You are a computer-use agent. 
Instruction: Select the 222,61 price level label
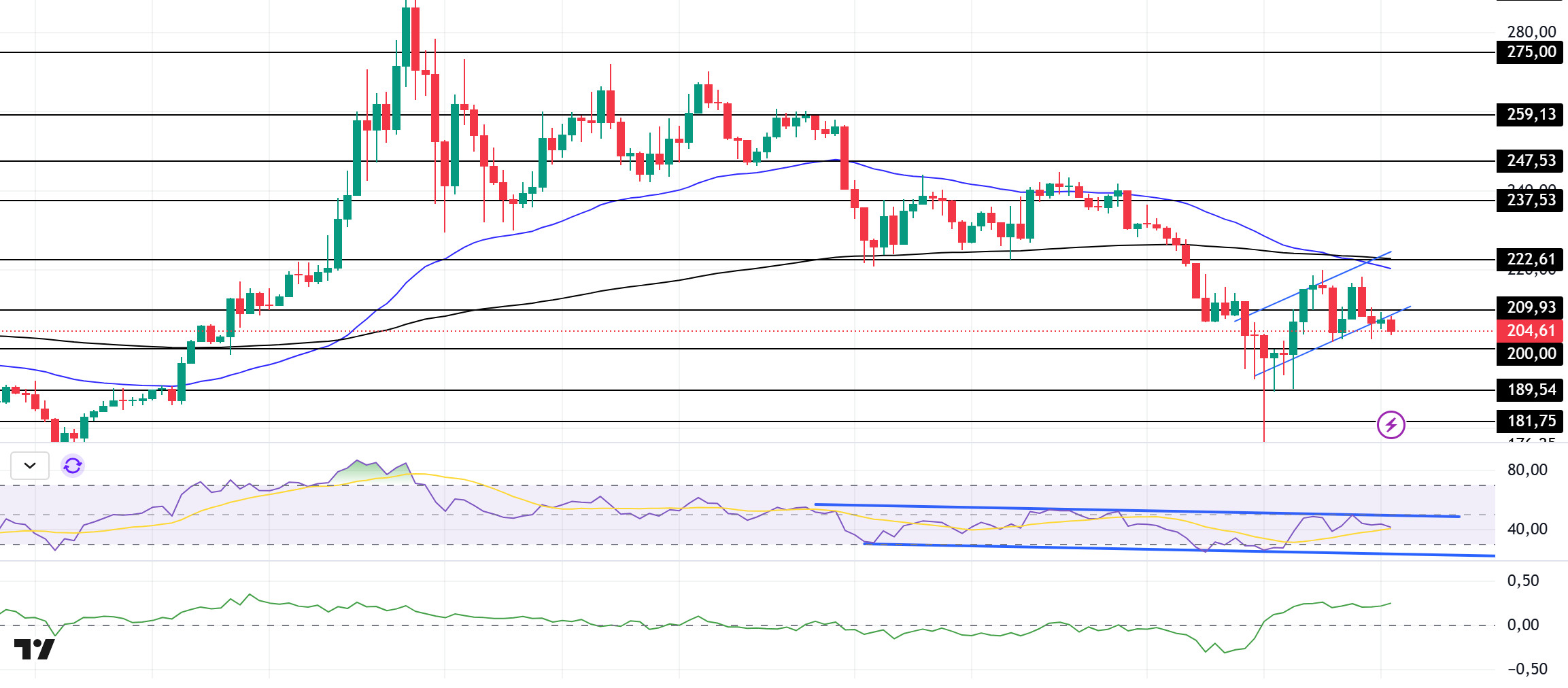[x=1530, y=259]
